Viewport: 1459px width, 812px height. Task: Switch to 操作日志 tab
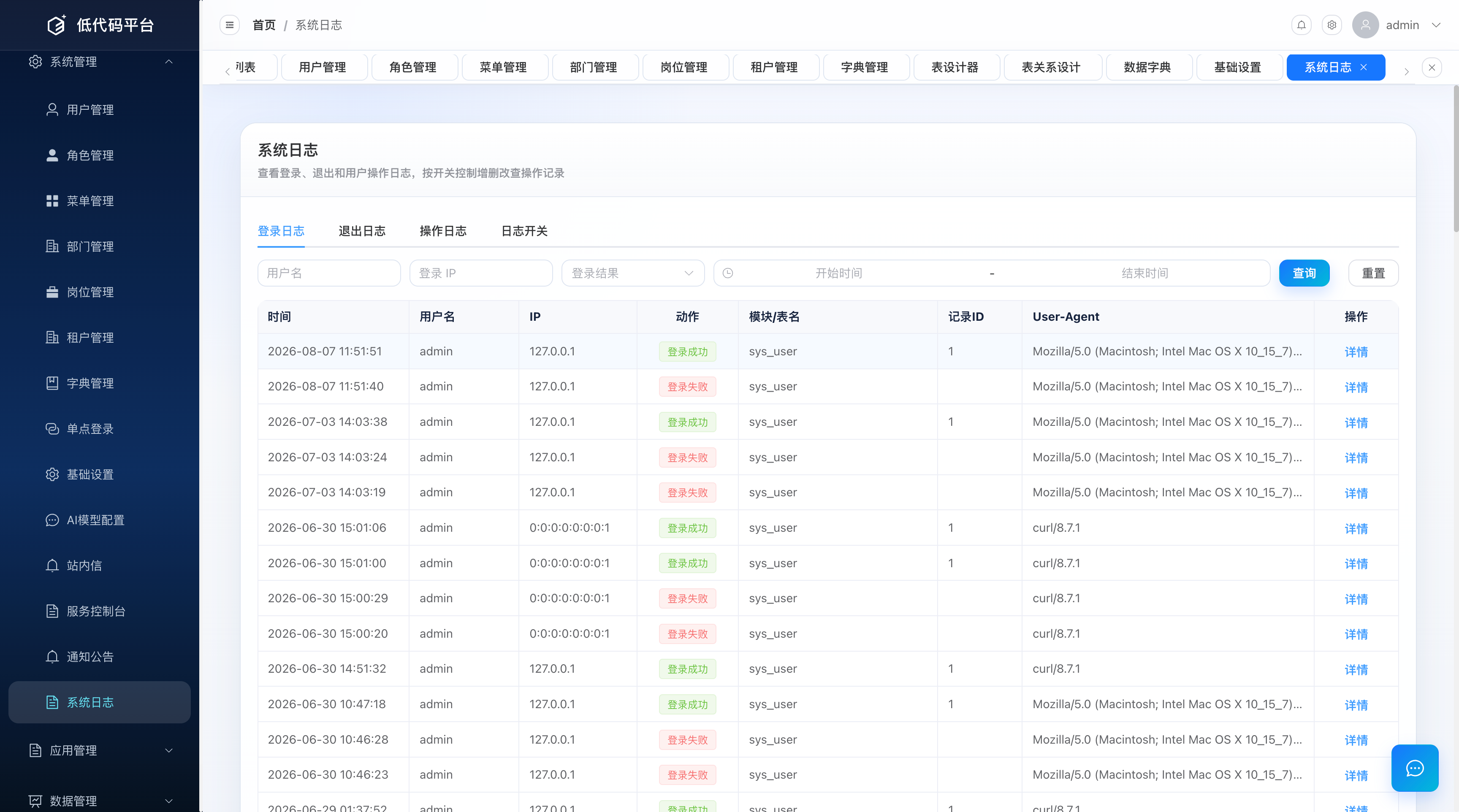(443, 231)
